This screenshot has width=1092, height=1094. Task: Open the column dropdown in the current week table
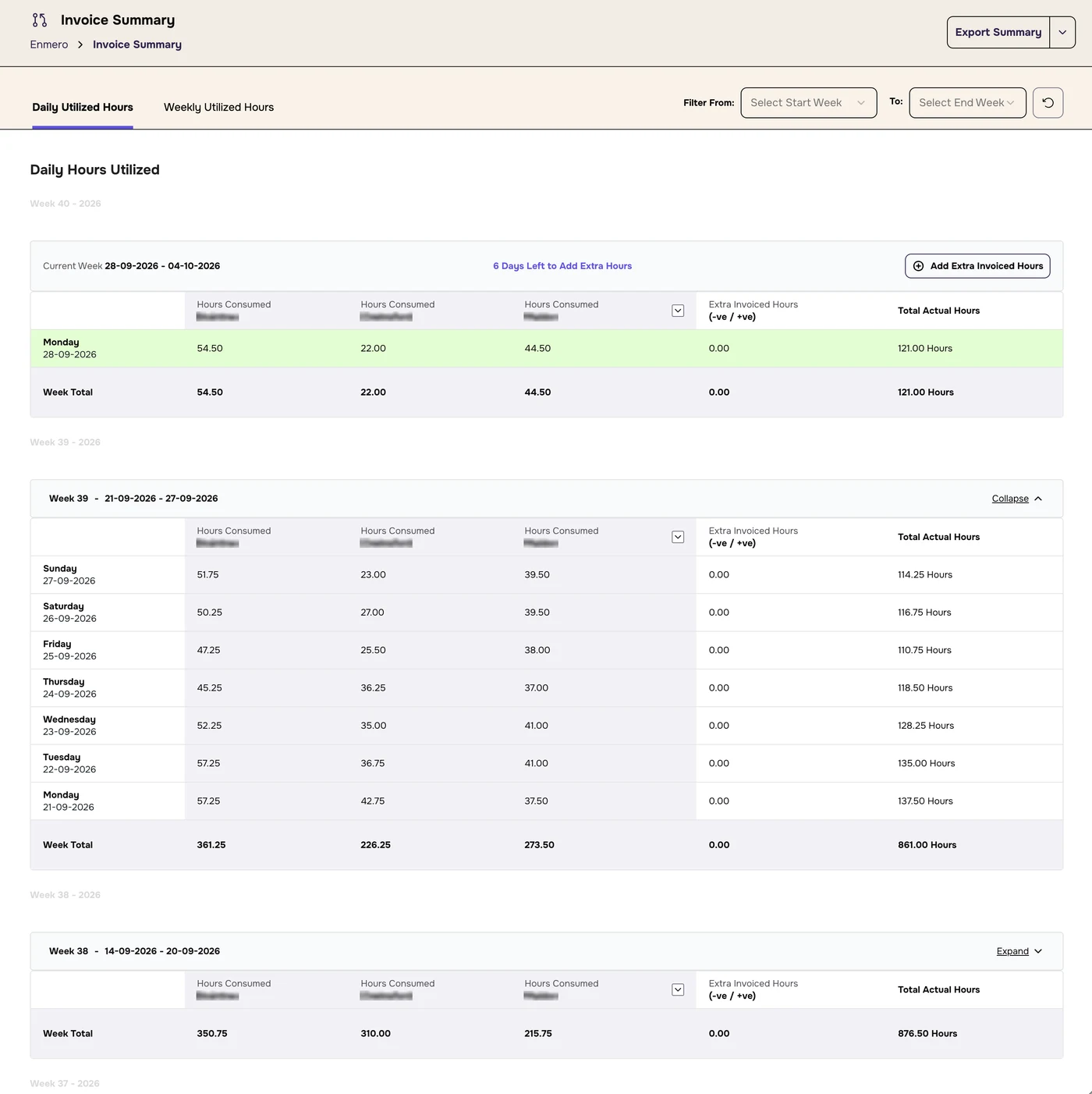click(678, 311)
